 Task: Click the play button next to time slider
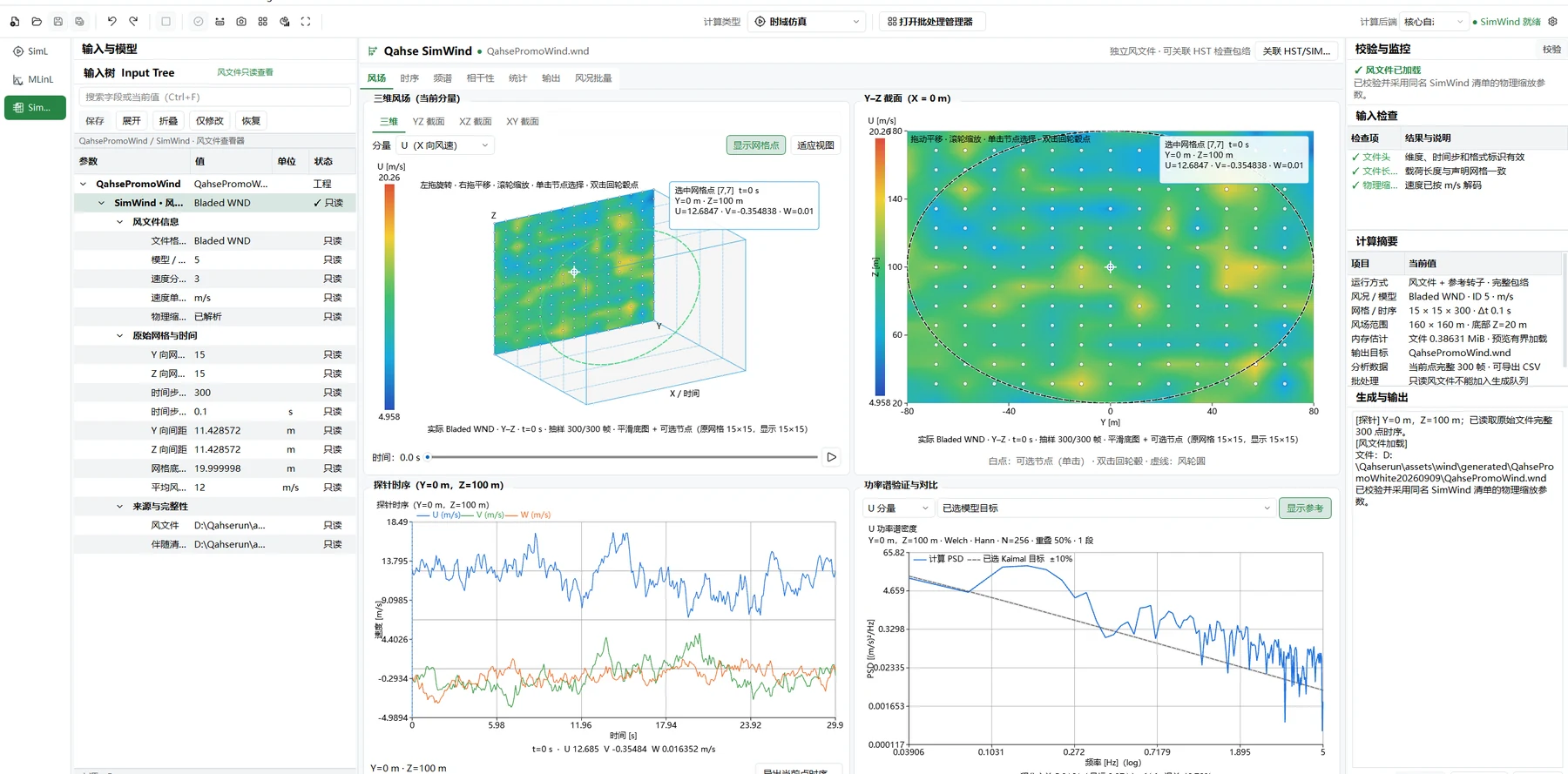832,457
